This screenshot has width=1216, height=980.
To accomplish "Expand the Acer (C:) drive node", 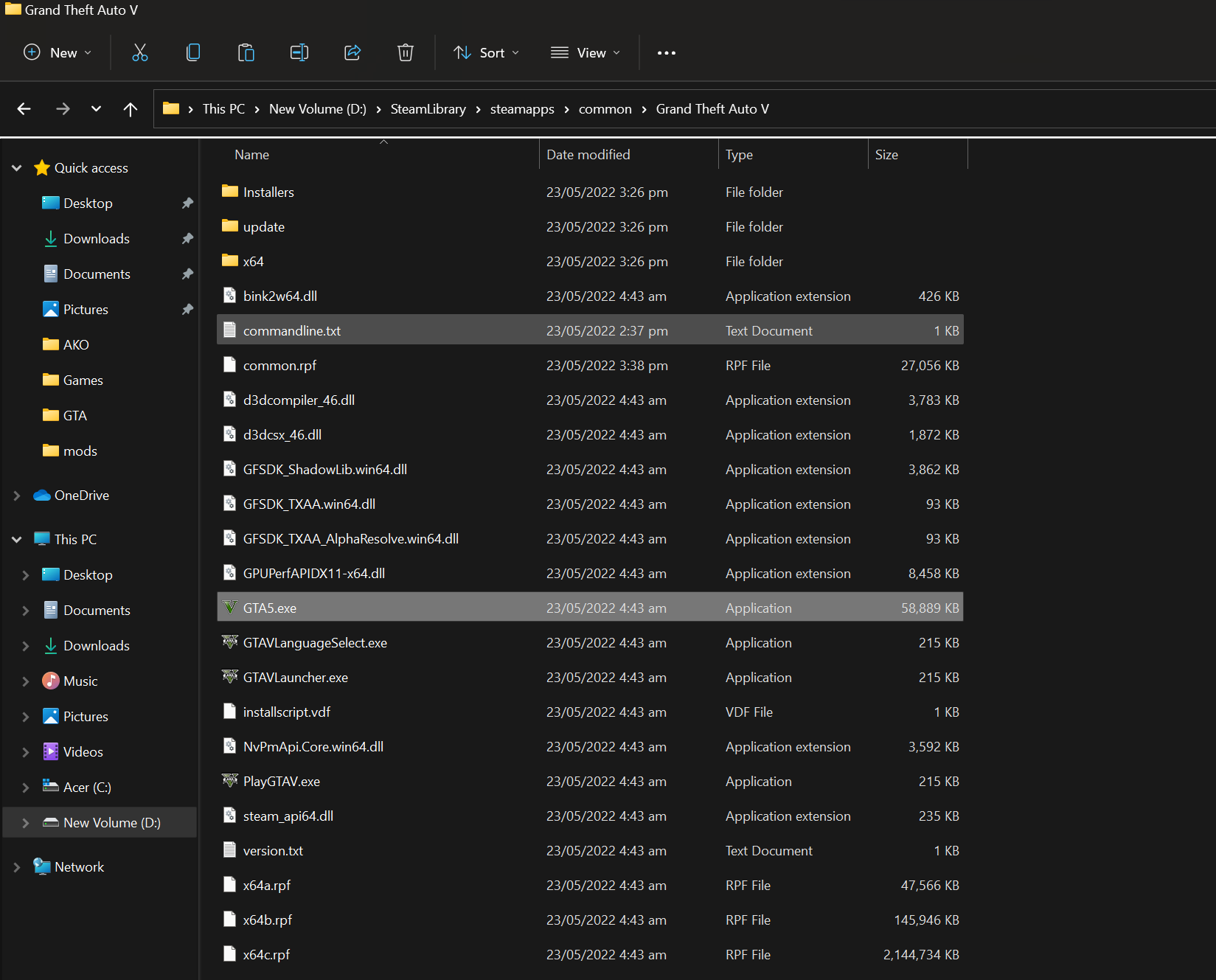I will pyautogui.click(x=26, y=788).
